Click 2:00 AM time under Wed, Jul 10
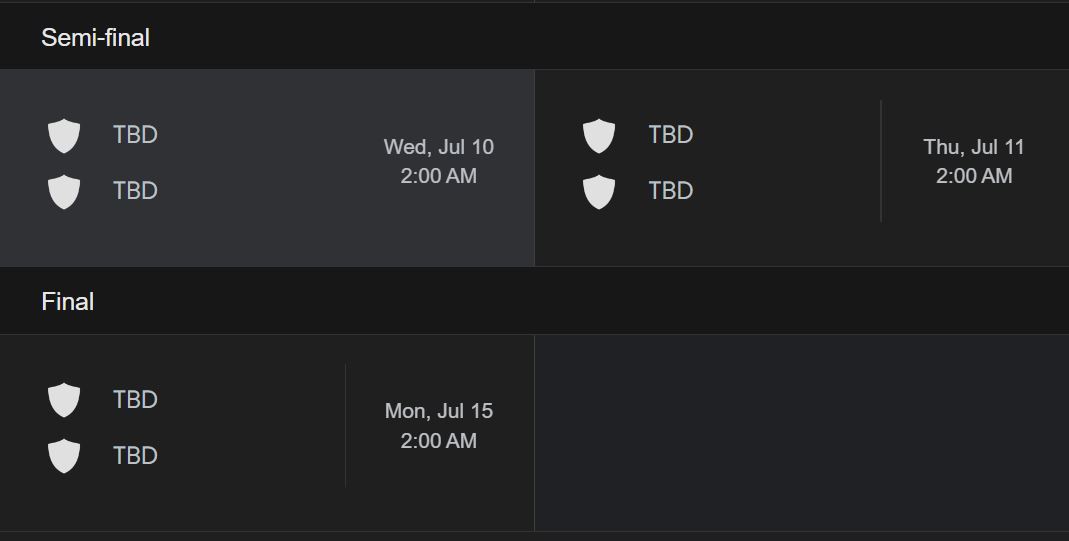The height and width of the screenshot is (541, 1069). pyautogui.click(x=438, y=176)
